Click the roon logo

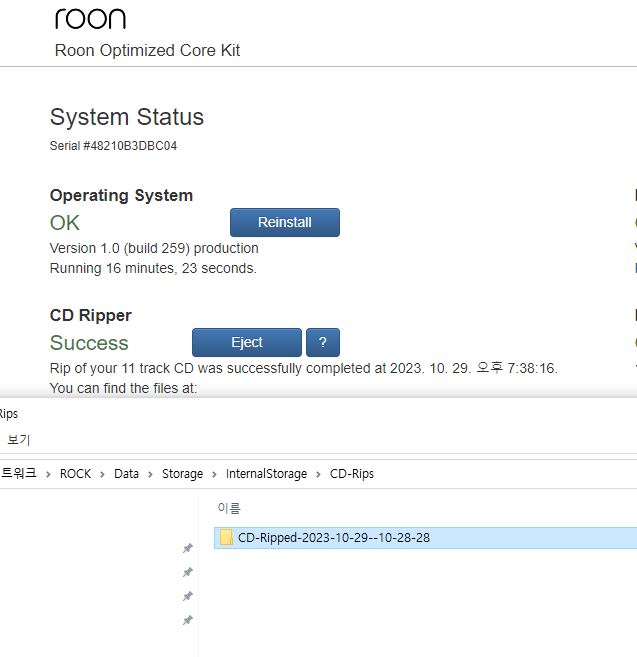tap(90, 19)
